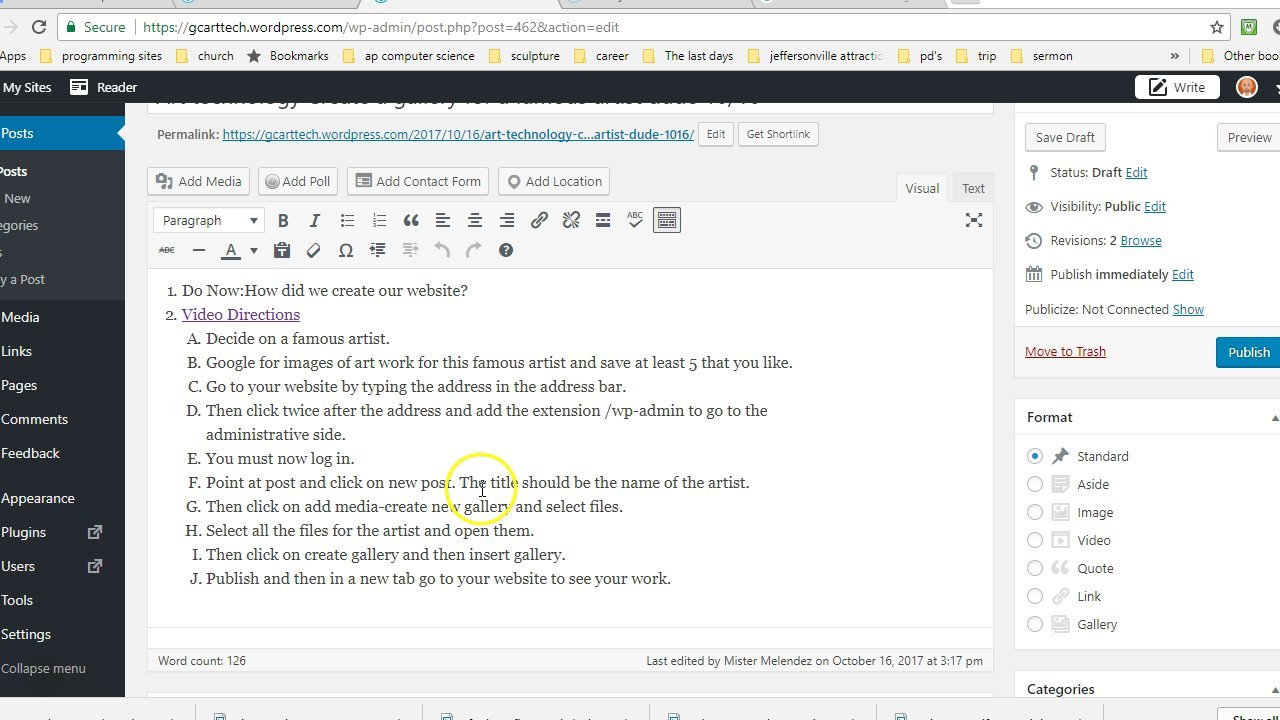This screenshot has height=720, width=1280.
Task: Collapse the Format panel
Action: click(x=1273, y=418)
